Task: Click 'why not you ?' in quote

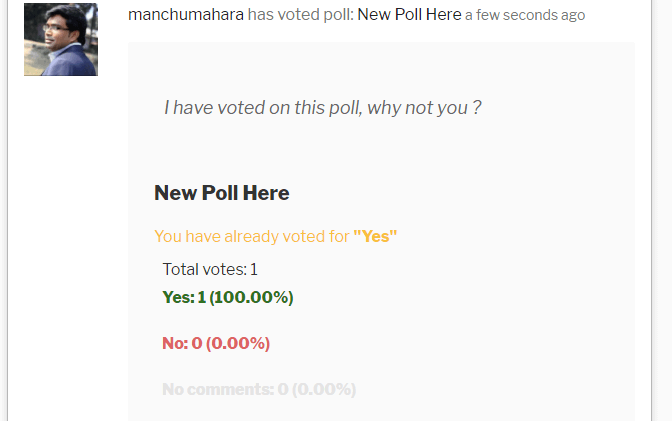Action: 424,108
